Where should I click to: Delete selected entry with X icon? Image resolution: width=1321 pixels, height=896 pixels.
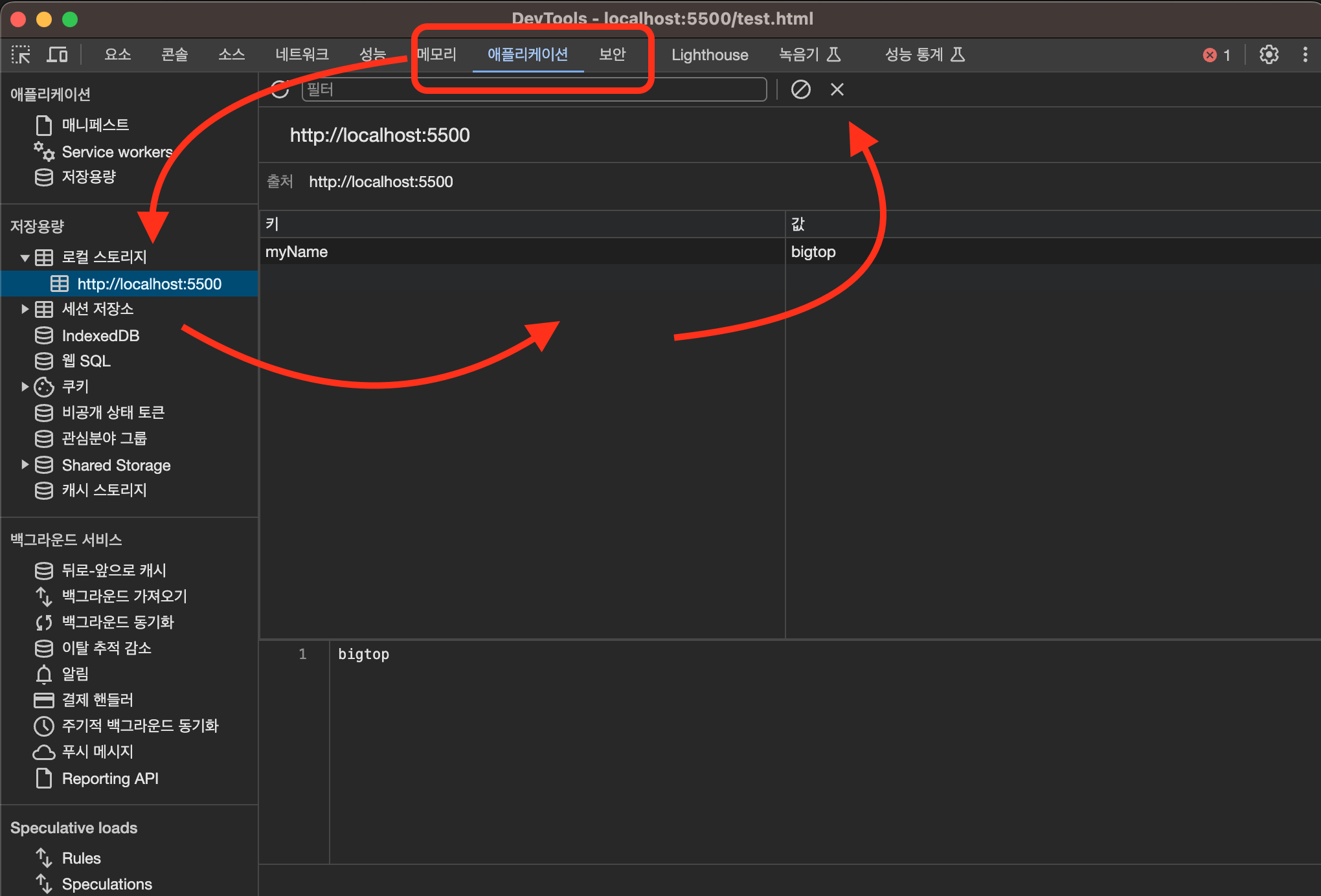pyautogui.click(x=837, y=89)
